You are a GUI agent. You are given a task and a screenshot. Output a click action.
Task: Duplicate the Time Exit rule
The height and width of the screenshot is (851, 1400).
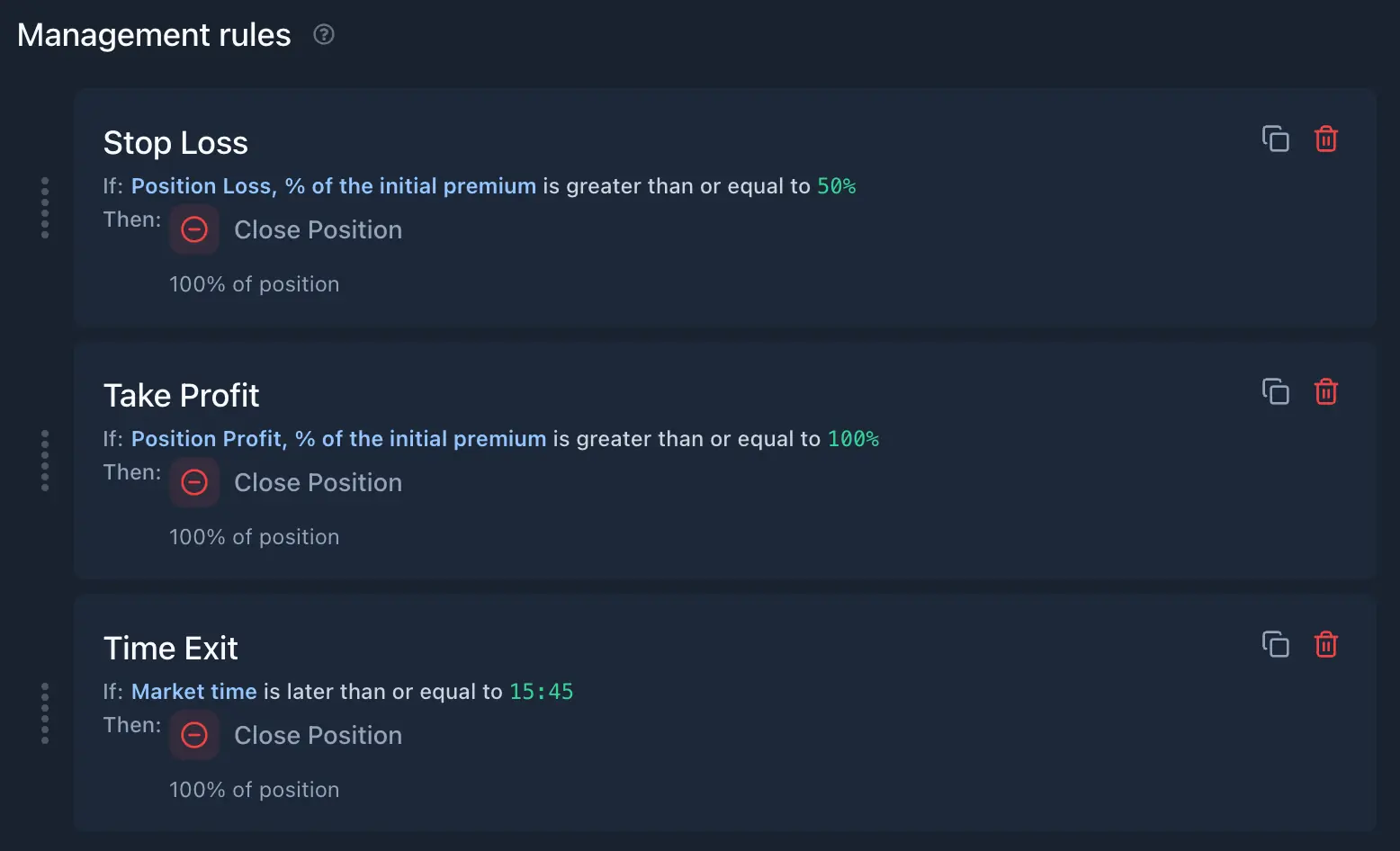[x=1275, y=645]
